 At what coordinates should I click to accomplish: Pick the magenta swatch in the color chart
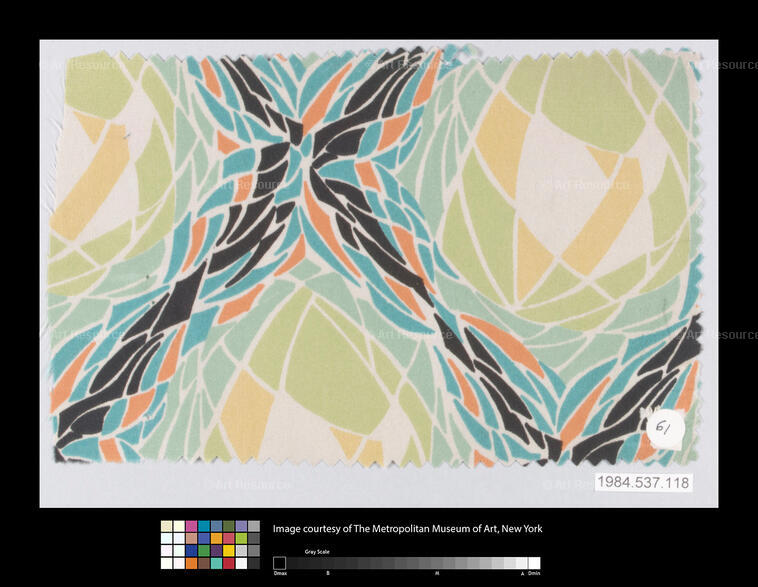pyautogui.click(x=191, y=526)
